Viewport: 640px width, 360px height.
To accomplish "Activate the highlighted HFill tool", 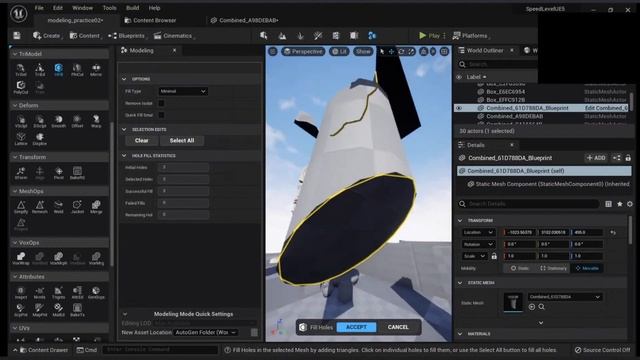I will click(58, 70).
